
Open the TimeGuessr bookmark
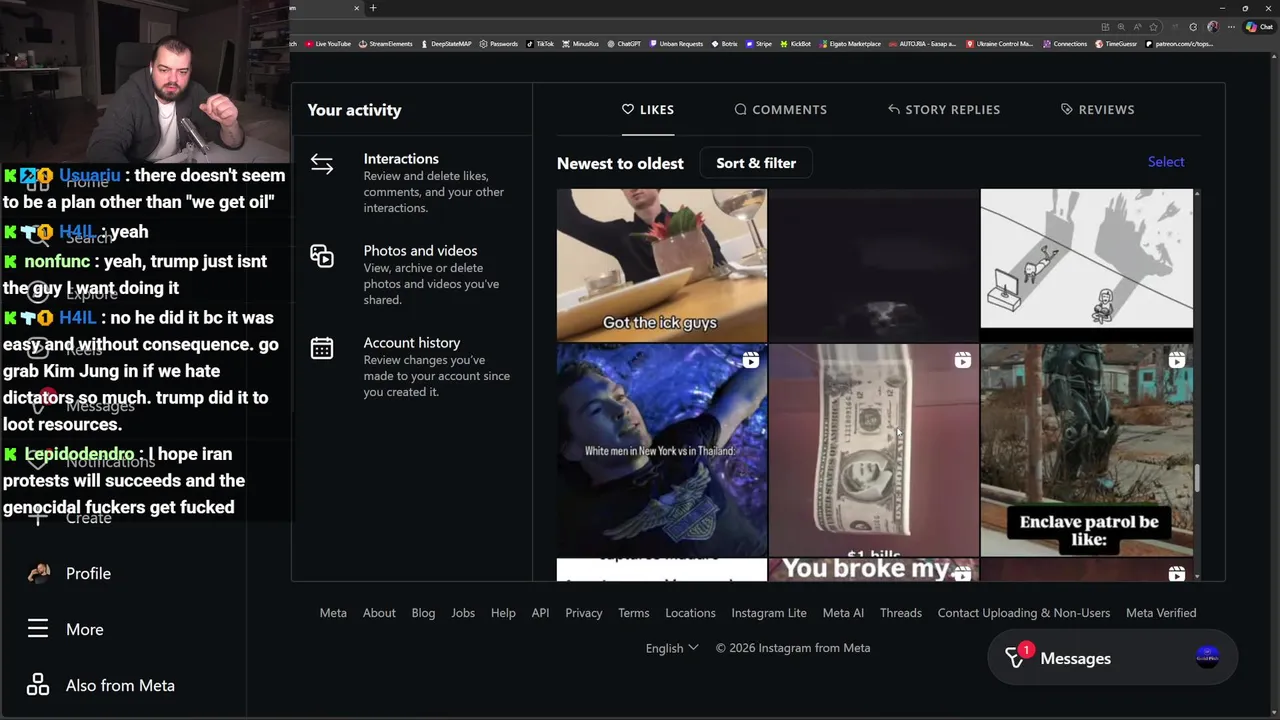(1116, 44)
